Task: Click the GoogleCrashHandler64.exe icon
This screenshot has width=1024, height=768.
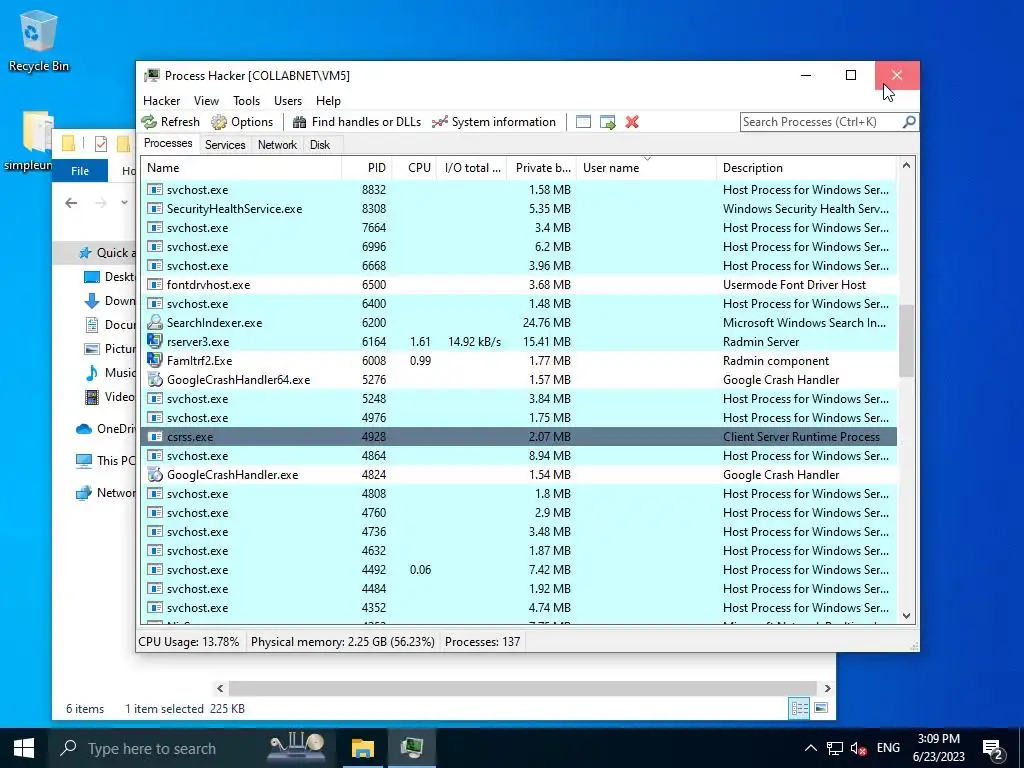Action: [155, 379]
